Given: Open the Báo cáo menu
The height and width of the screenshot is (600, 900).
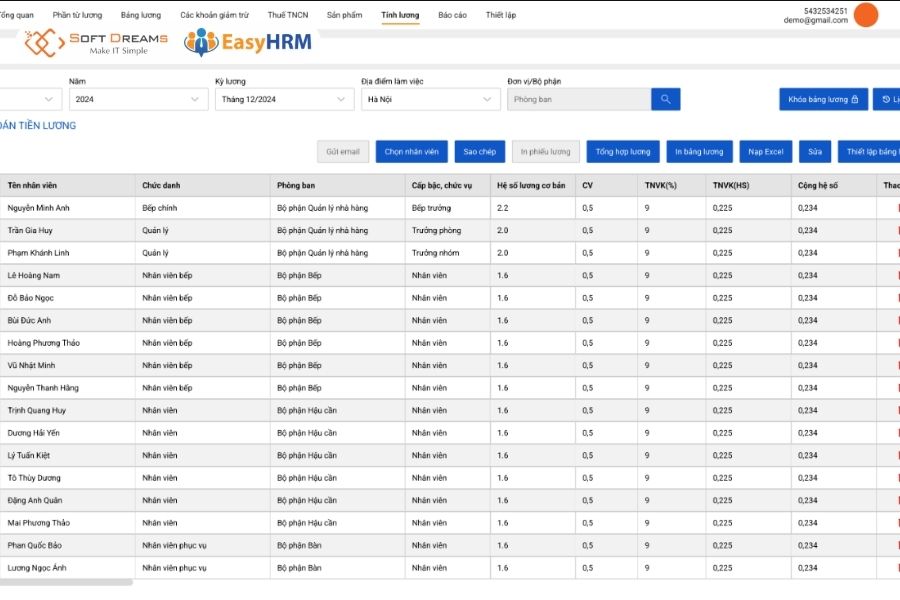Looking at the screenshot, I should pos(452,15).
